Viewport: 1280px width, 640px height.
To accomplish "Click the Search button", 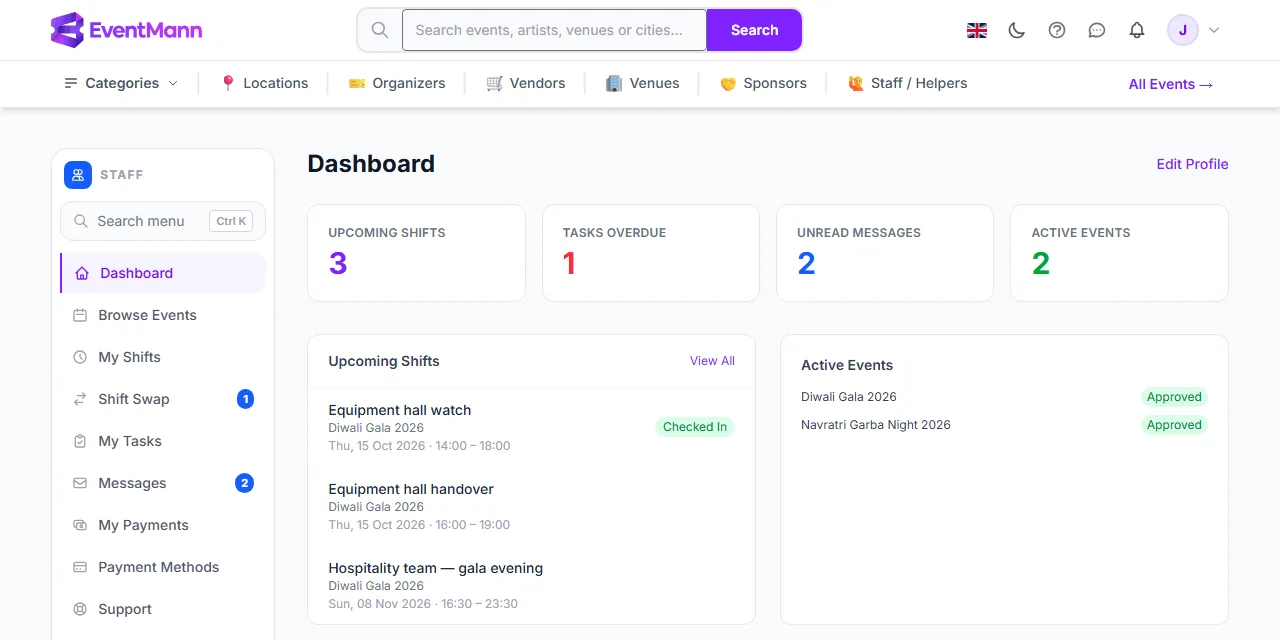I will 754,30.
